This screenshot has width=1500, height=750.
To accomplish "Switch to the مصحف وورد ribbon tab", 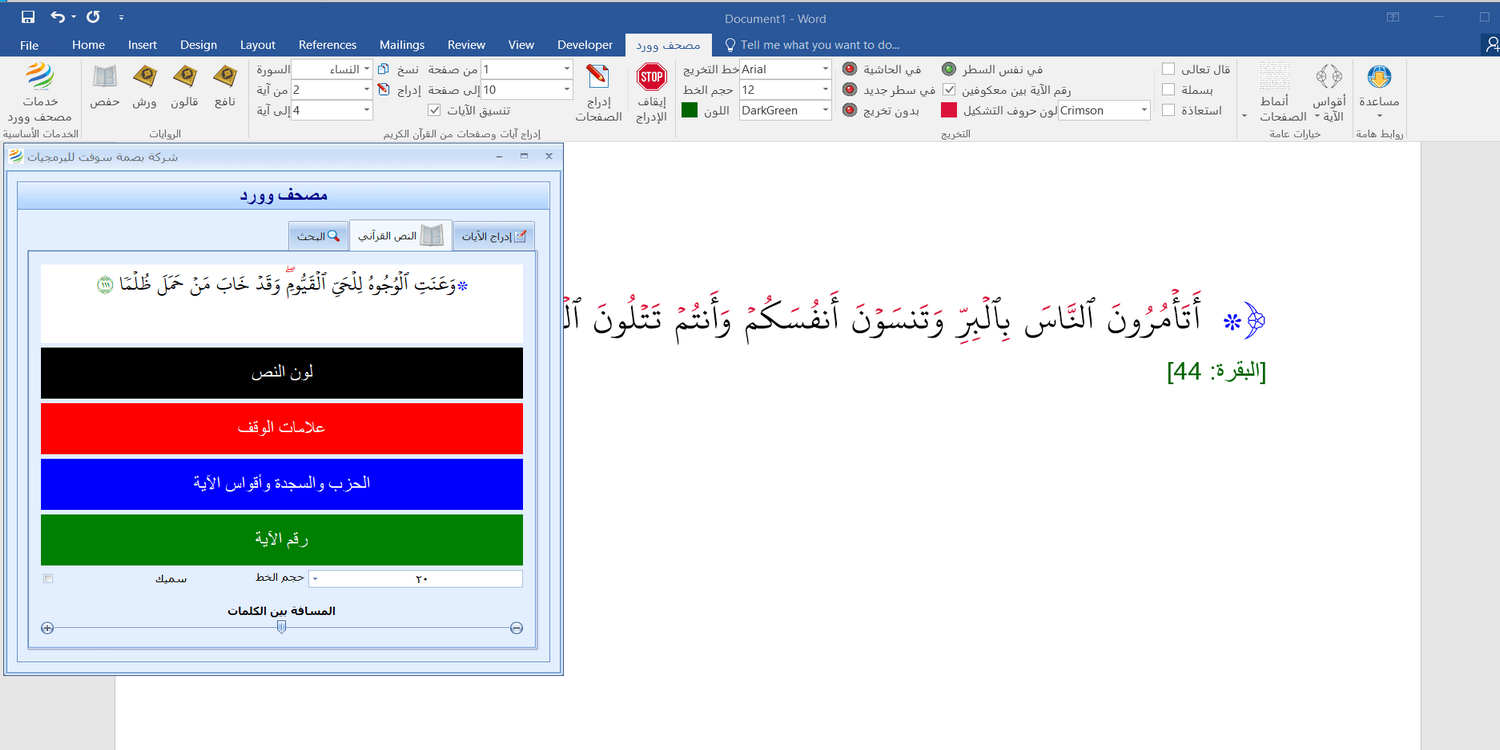I will tap(669, 45).
